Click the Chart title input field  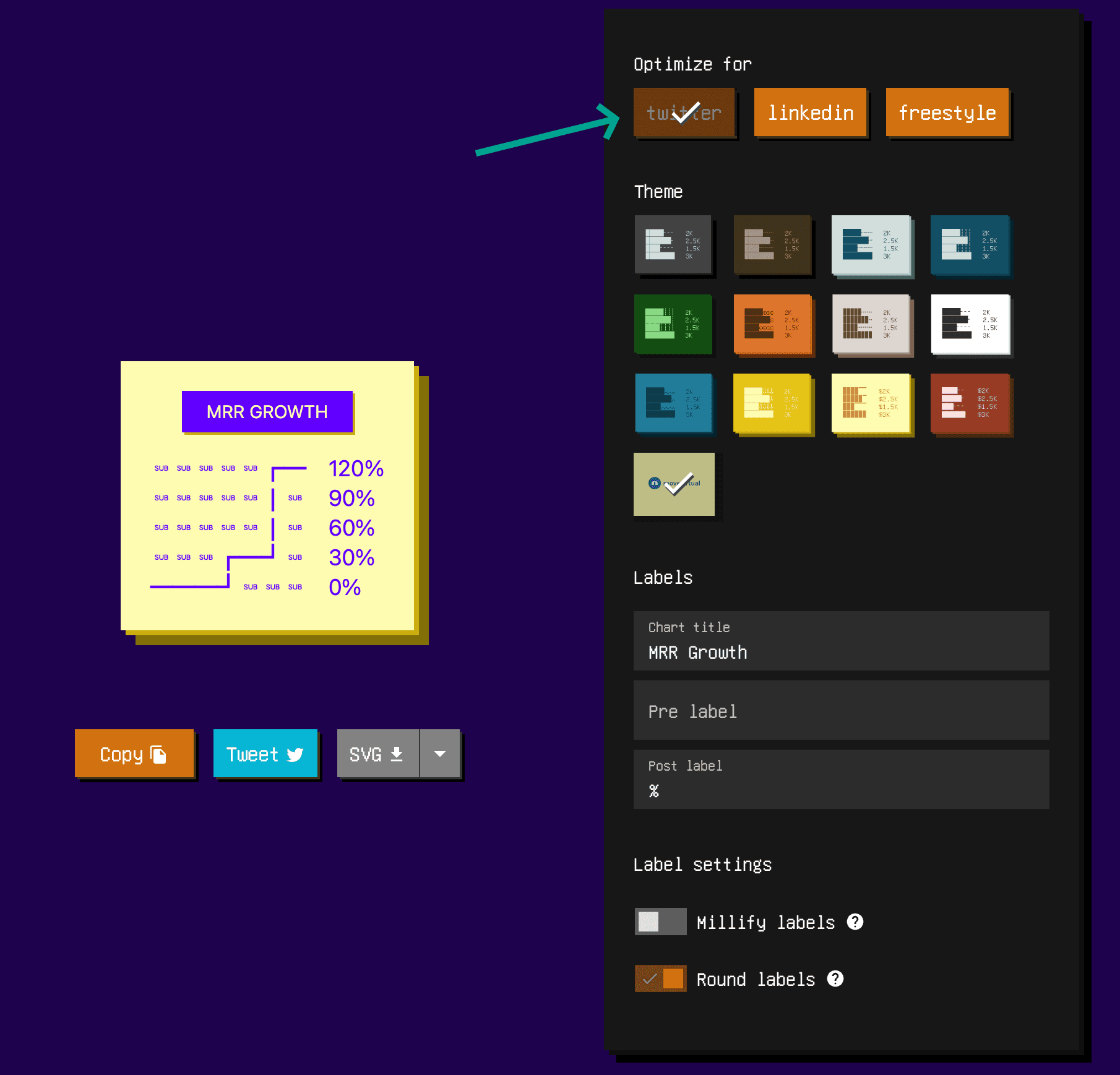tap(841, 653)
